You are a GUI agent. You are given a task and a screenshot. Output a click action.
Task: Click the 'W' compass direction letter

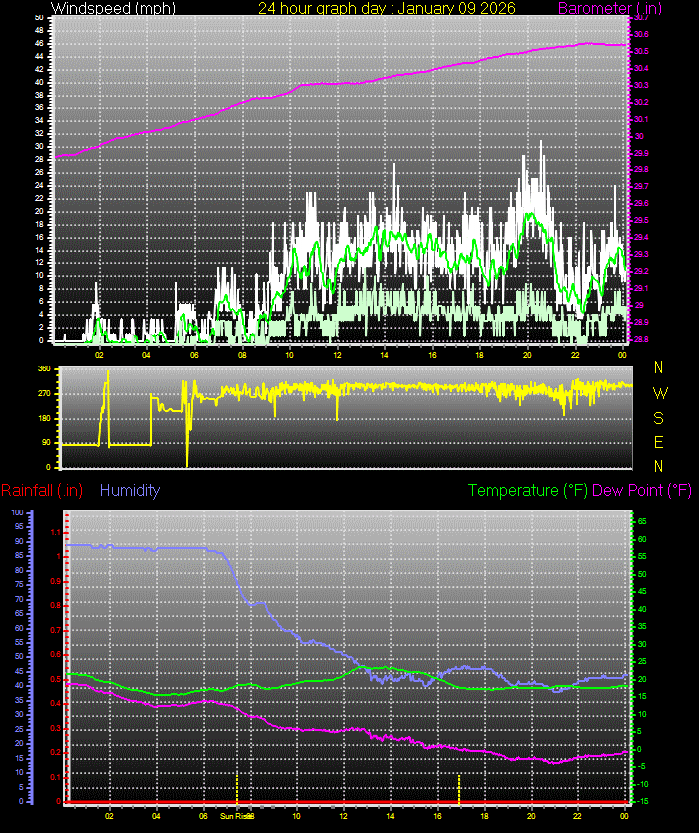pyautogui.click(x=659, y=393)
